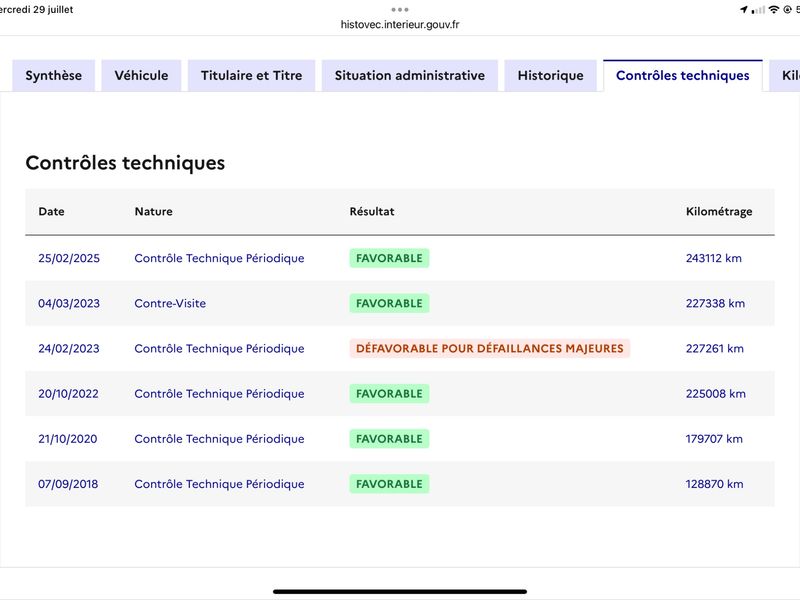Click the 243112 km mileage value
The height and width of the screenshot is (600, 800).
[714, 258]
